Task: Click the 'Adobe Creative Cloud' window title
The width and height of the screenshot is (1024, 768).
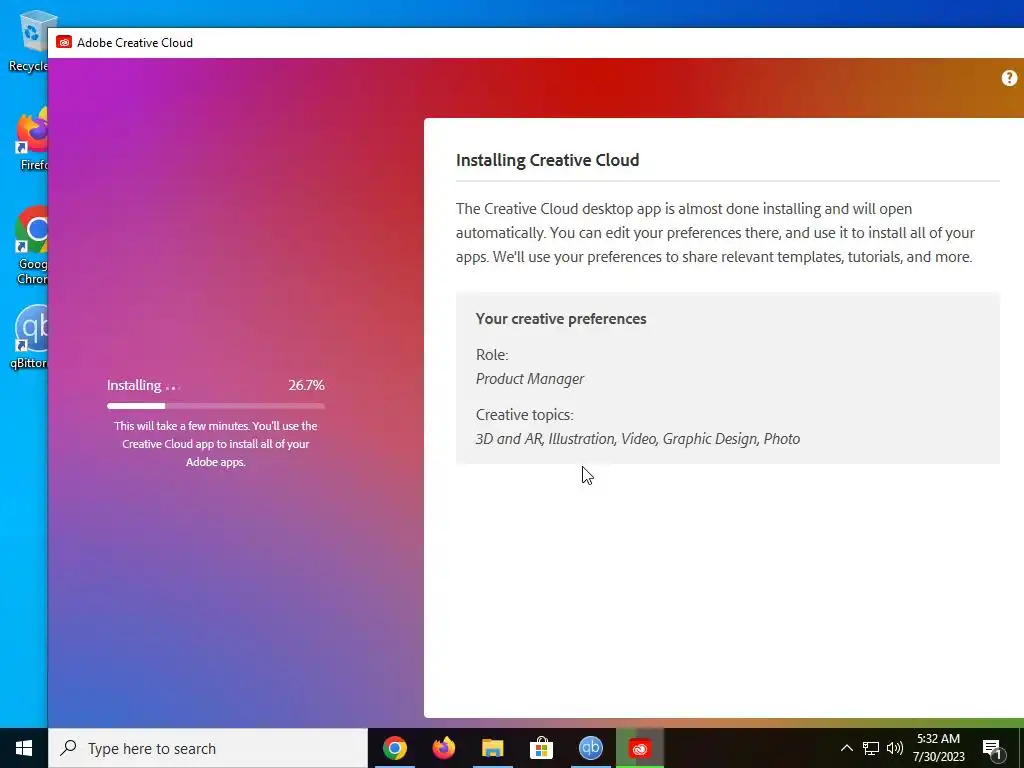Action: point(135,42)
